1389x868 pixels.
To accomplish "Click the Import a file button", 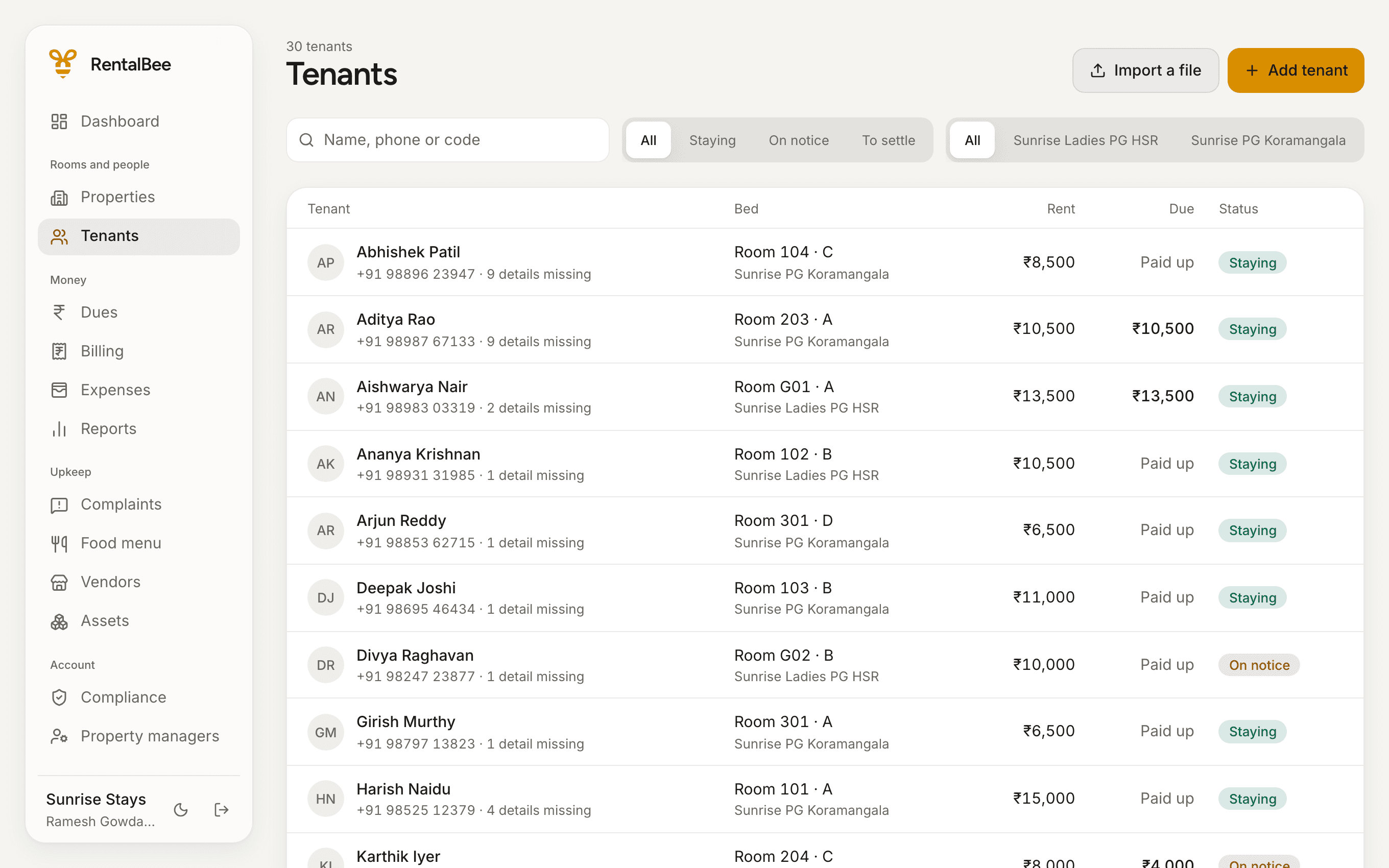I will (1145, 70).
